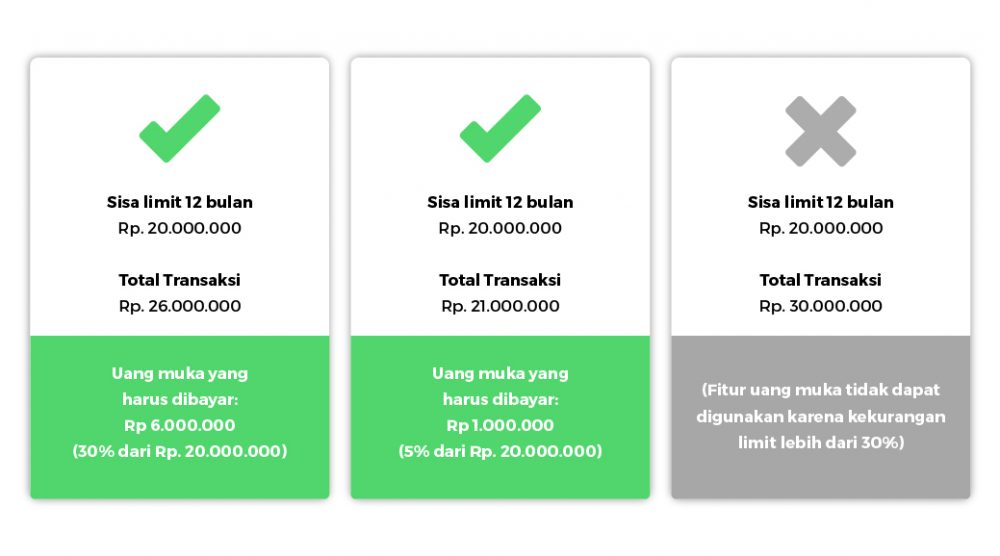Click the green checkmark in the middle card
The image size is (1000, 556).
500,129
